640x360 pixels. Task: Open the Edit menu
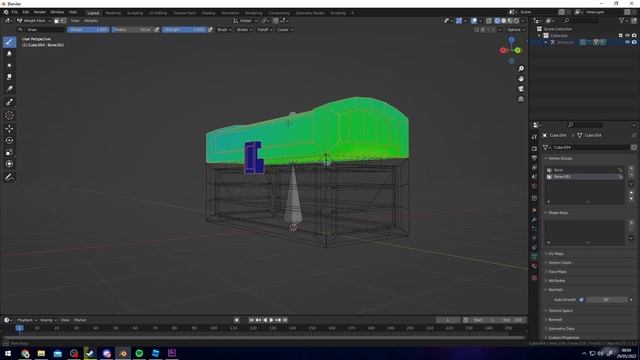tap(26, 12)
